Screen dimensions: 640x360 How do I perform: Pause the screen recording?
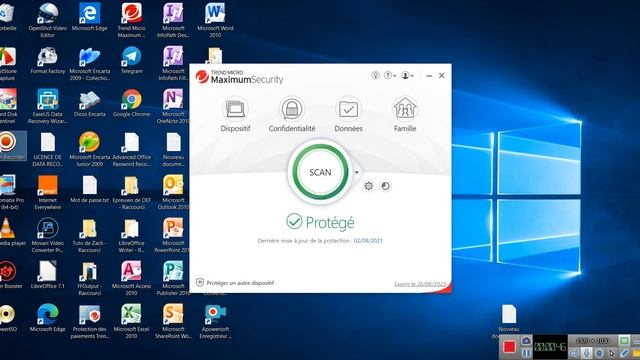526,353
